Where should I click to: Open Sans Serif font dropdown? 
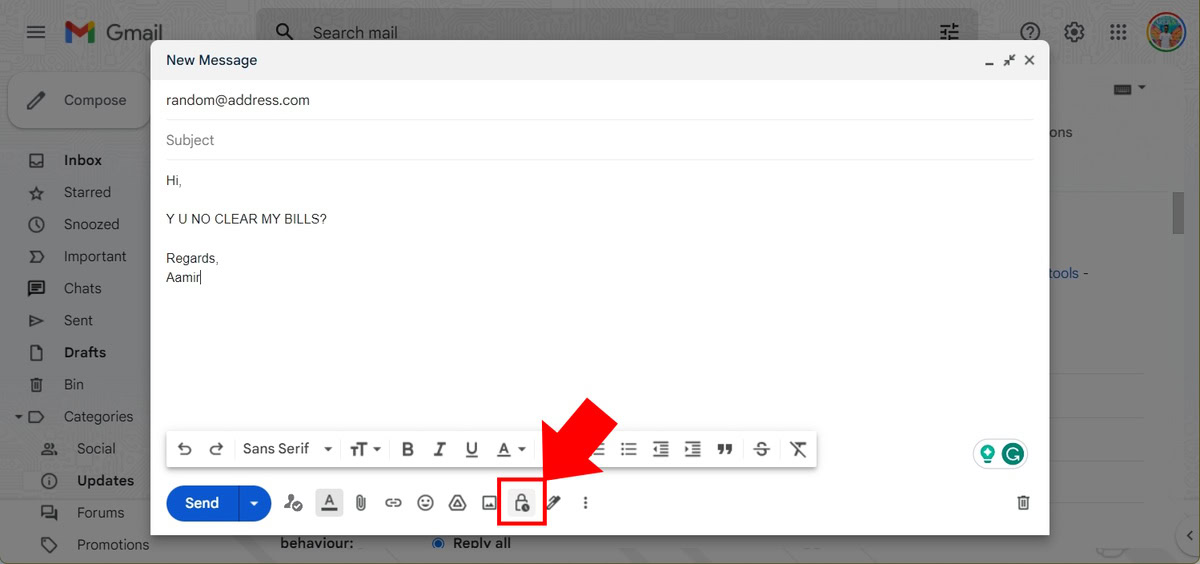(x=288, y=449)
